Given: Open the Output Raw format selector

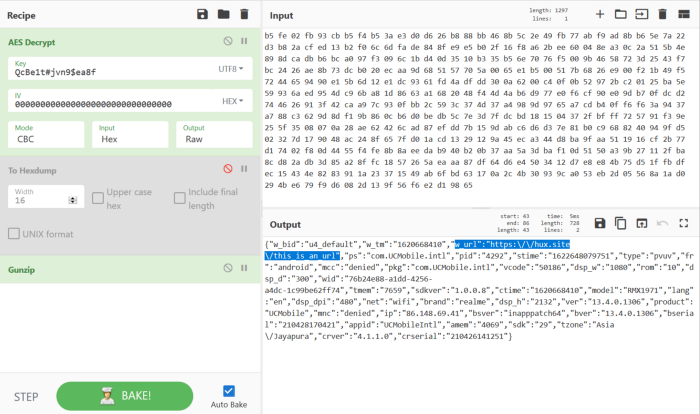Looking at the screenshot, I should 214,134.
